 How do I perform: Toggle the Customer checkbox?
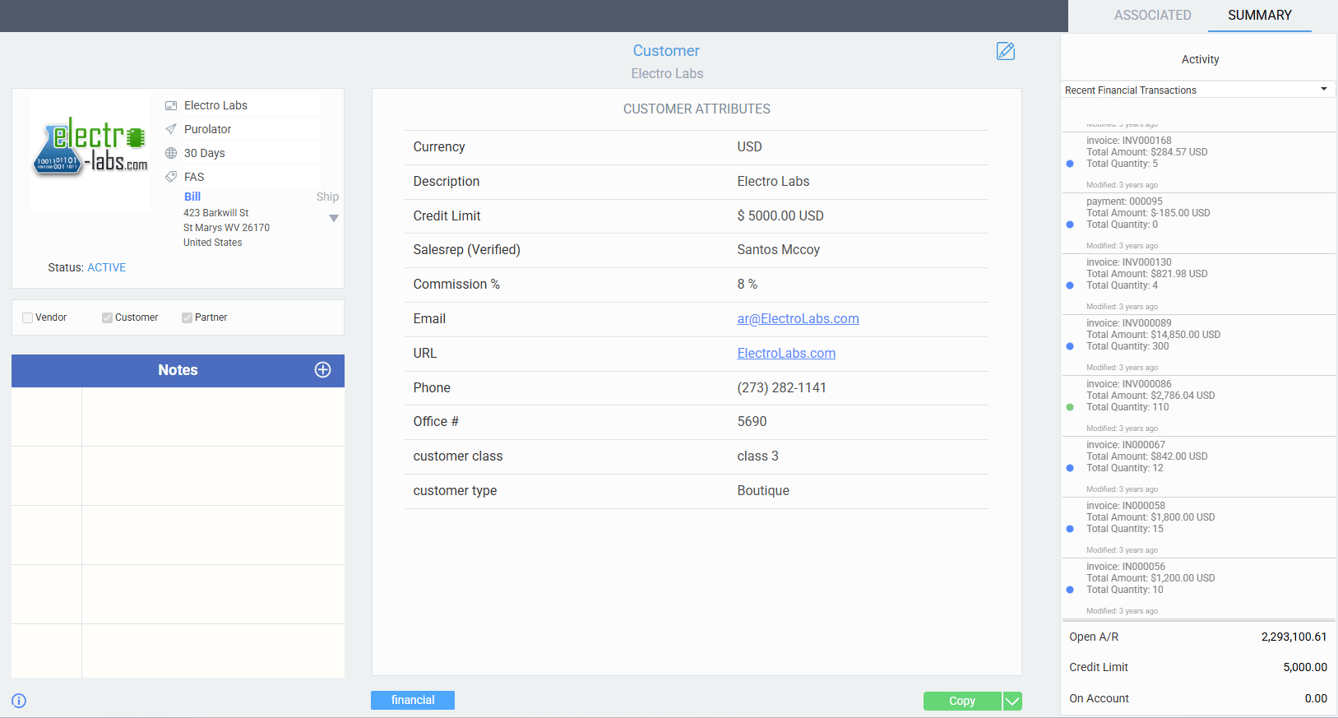[107, 318]
